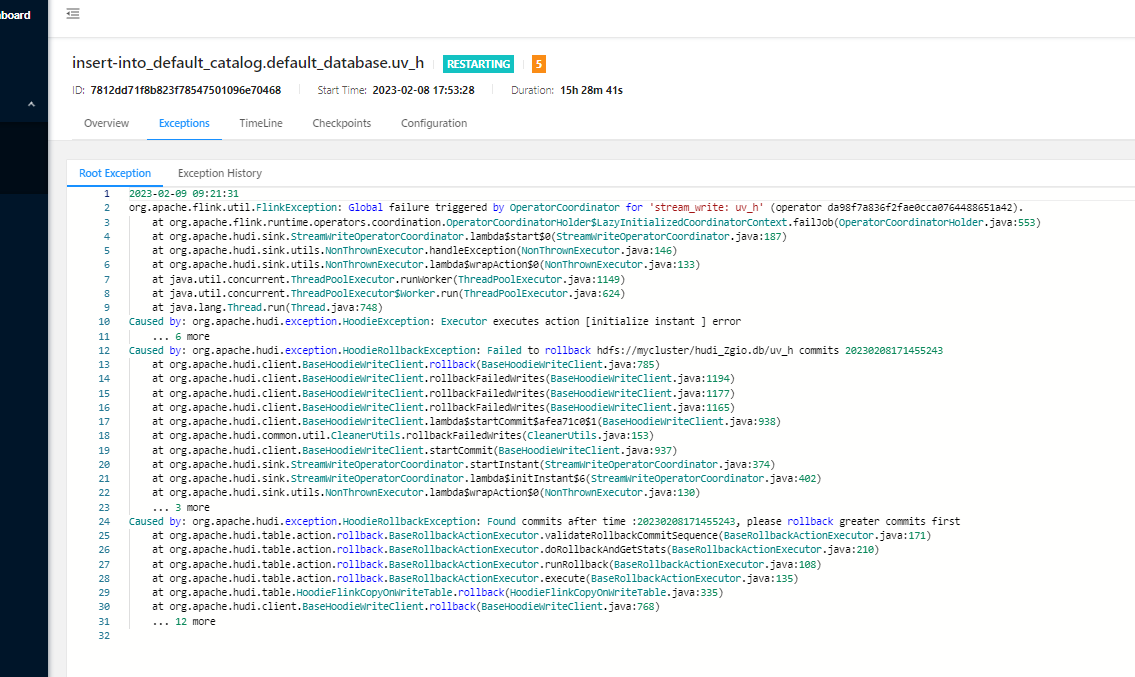Click the StreamWriteOperatorCoordinator.java:187 stack line
Image resolution: width=1135 pixels, height=677 pixels.
[469, 236]
